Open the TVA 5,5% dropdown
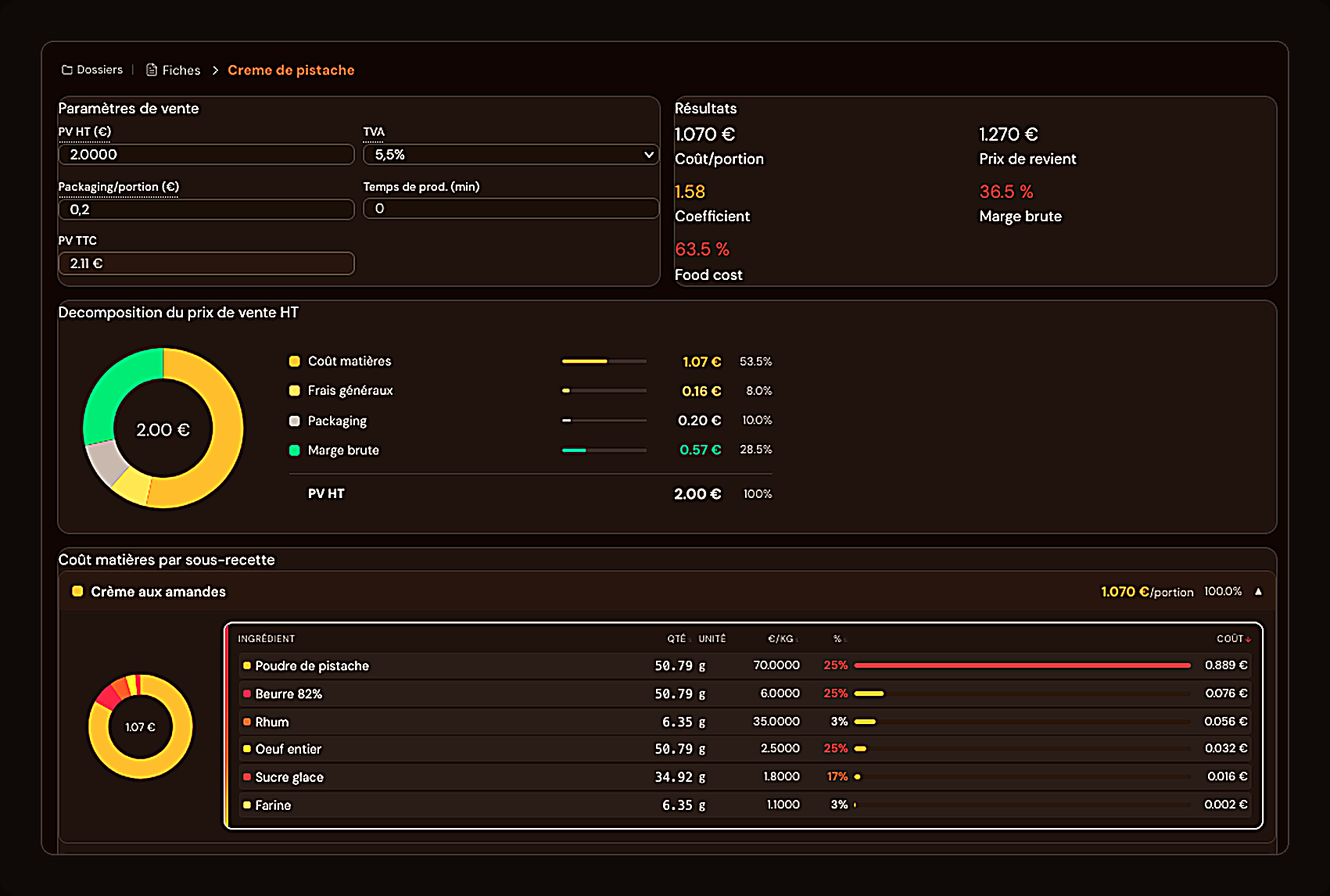1330x896 pixels. 511,155
